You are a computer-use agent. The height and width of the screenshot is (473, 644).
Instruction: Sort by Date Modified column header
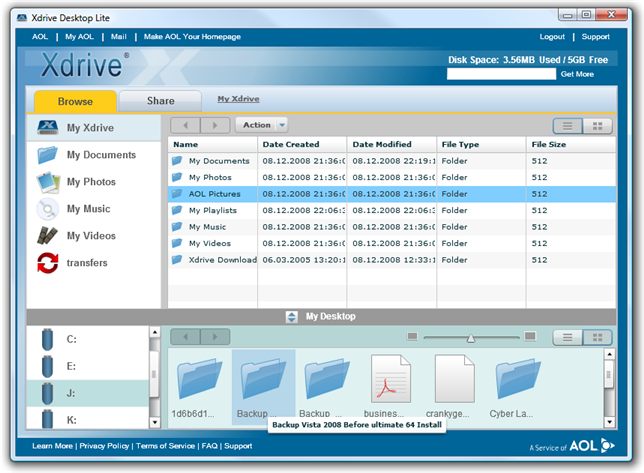click(392, 145)
